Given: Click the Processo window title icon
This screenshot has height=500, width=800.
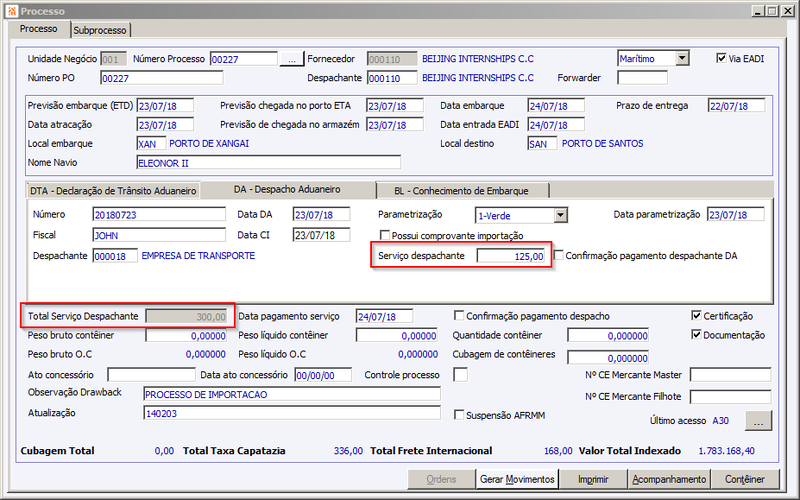Looking at the screenshot, I should 12,11.
